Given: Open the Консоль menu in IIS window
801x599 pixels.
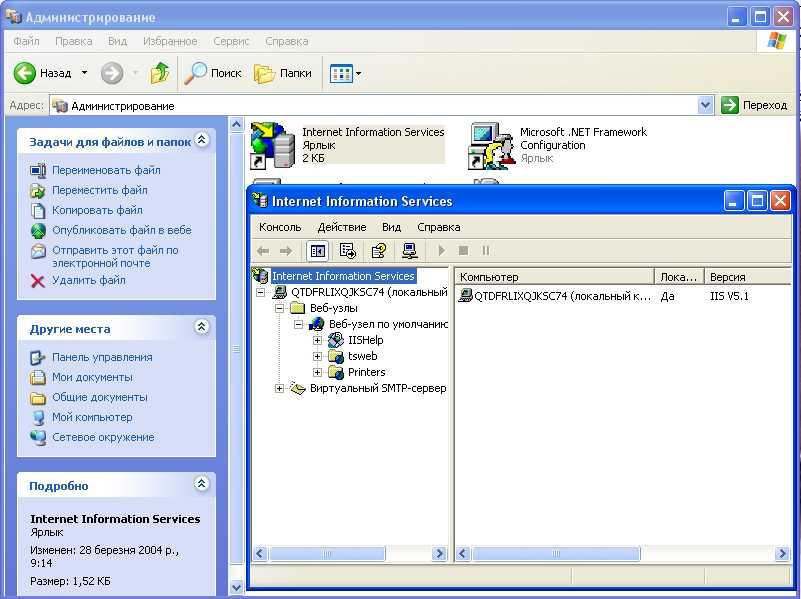Looking at the screenshot, I should click(x=280, y=227).
